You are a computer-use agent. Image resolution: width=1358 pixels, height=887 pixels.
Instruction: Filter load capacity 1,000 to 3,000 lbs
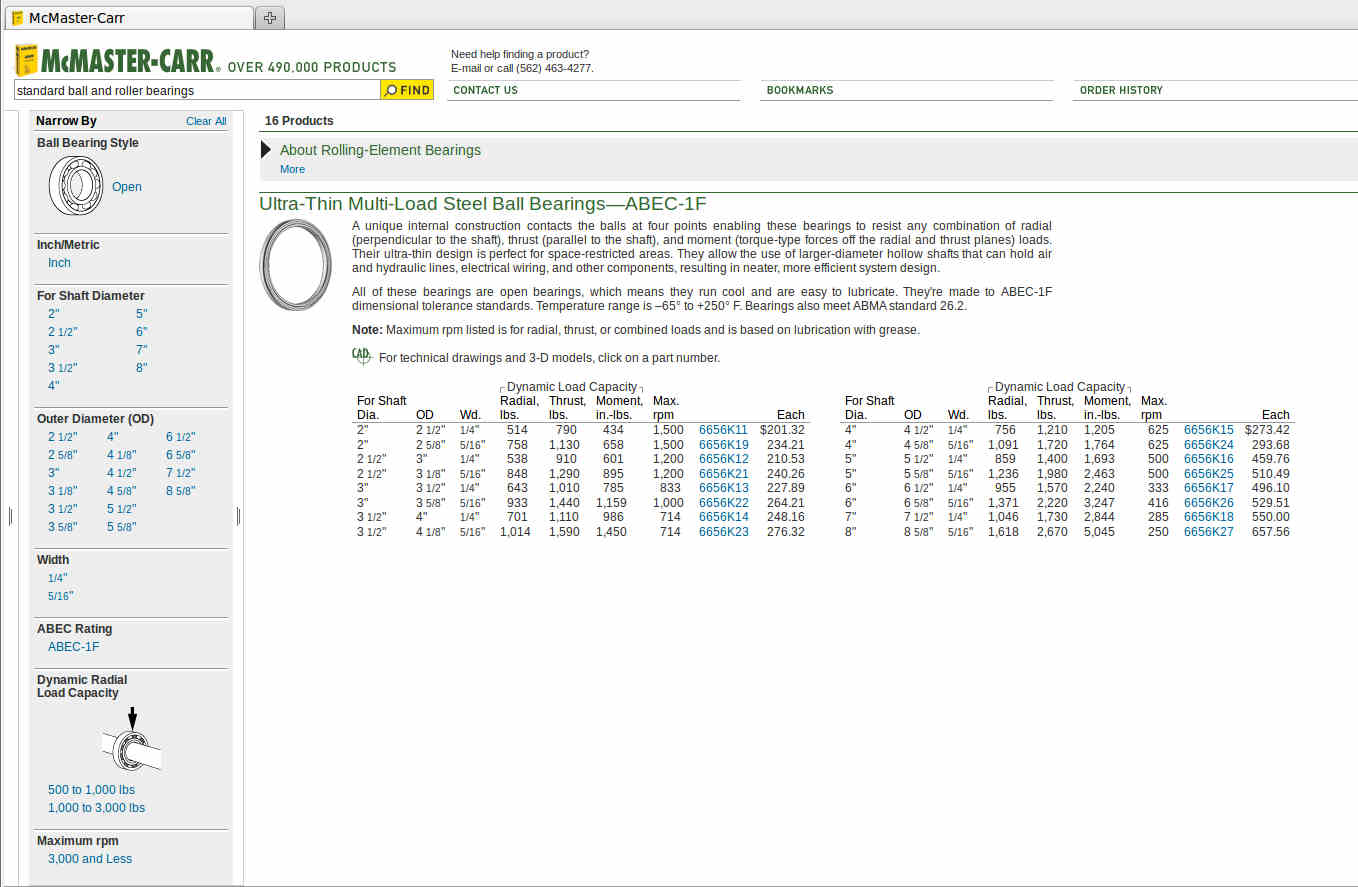pyautogui.click(x=96, y=808)
